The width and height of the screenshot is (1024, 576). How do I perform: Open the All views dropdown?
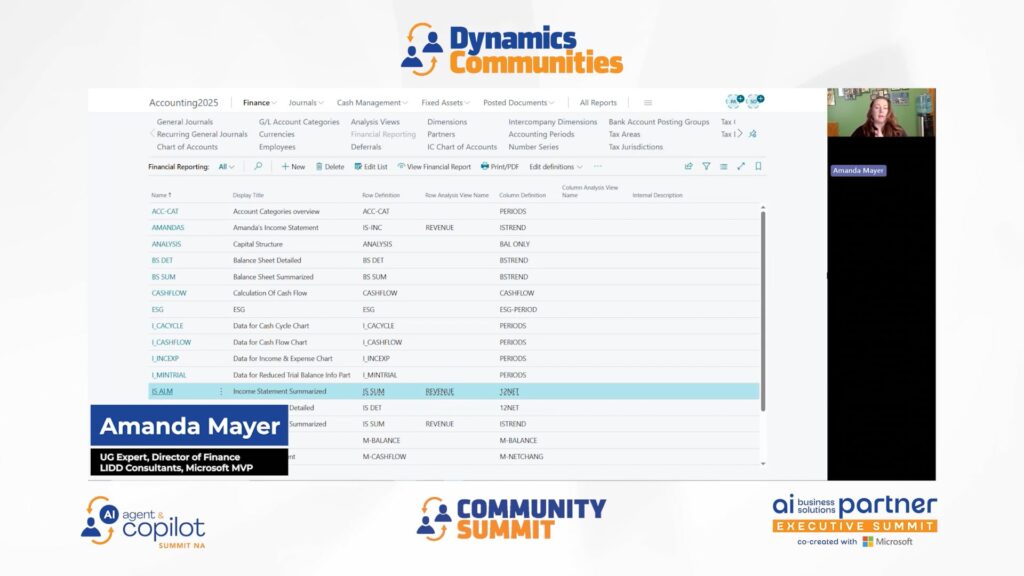[x=227, y=167]
